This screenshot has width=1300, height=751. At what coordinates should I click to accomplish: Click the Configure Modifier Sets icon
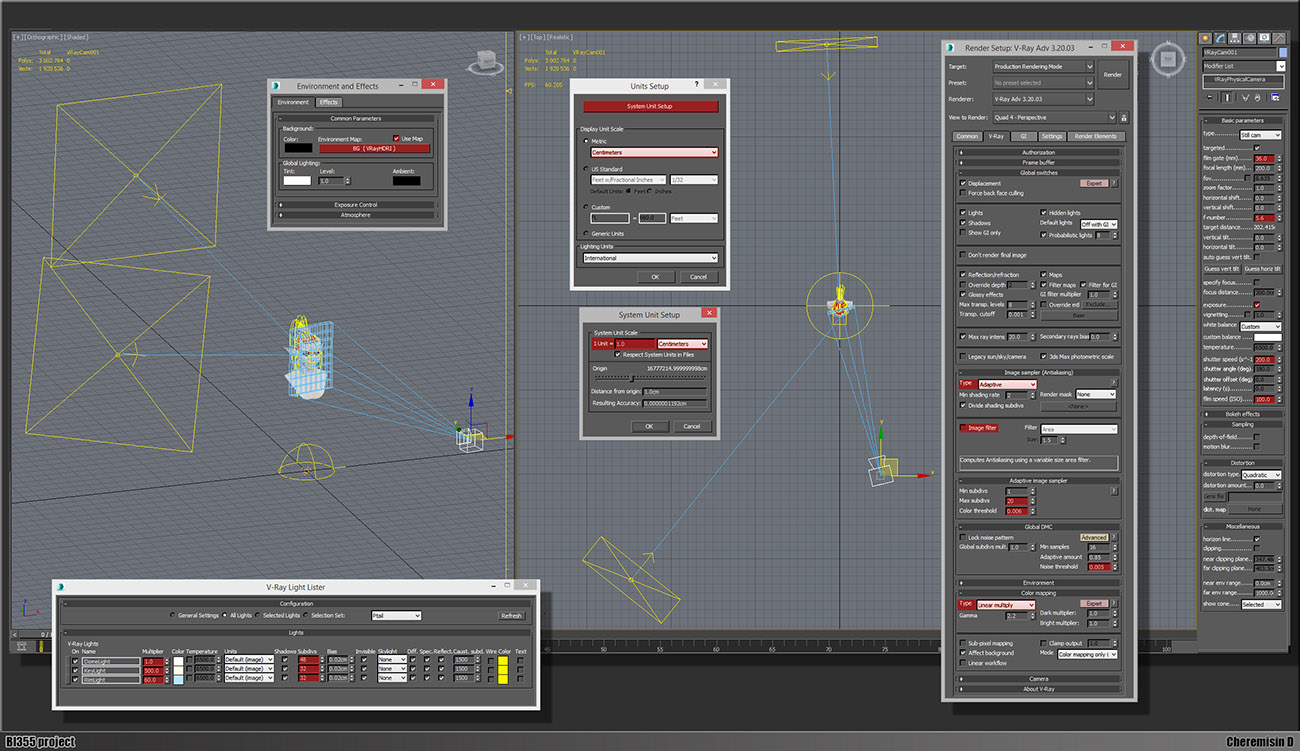(1275, 98)
